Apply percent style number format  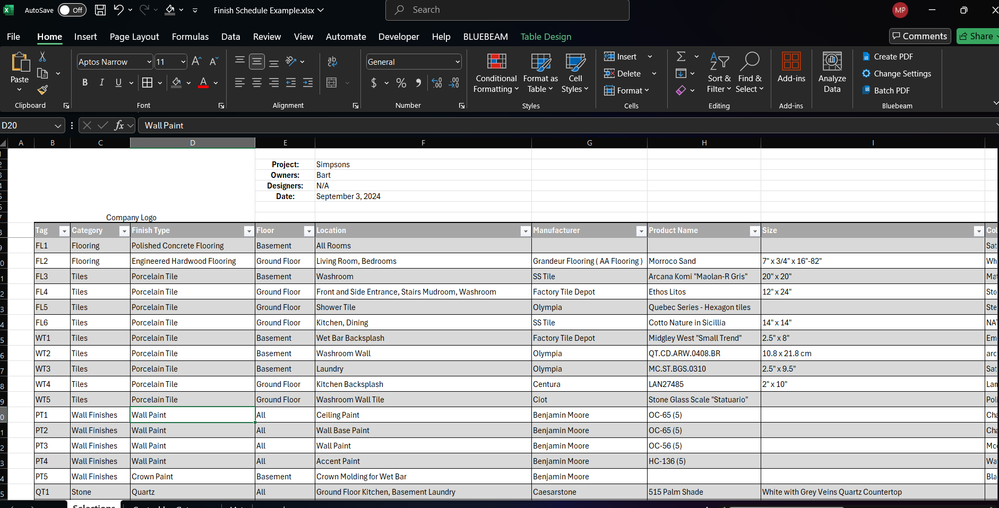click(x=401, y=83)
